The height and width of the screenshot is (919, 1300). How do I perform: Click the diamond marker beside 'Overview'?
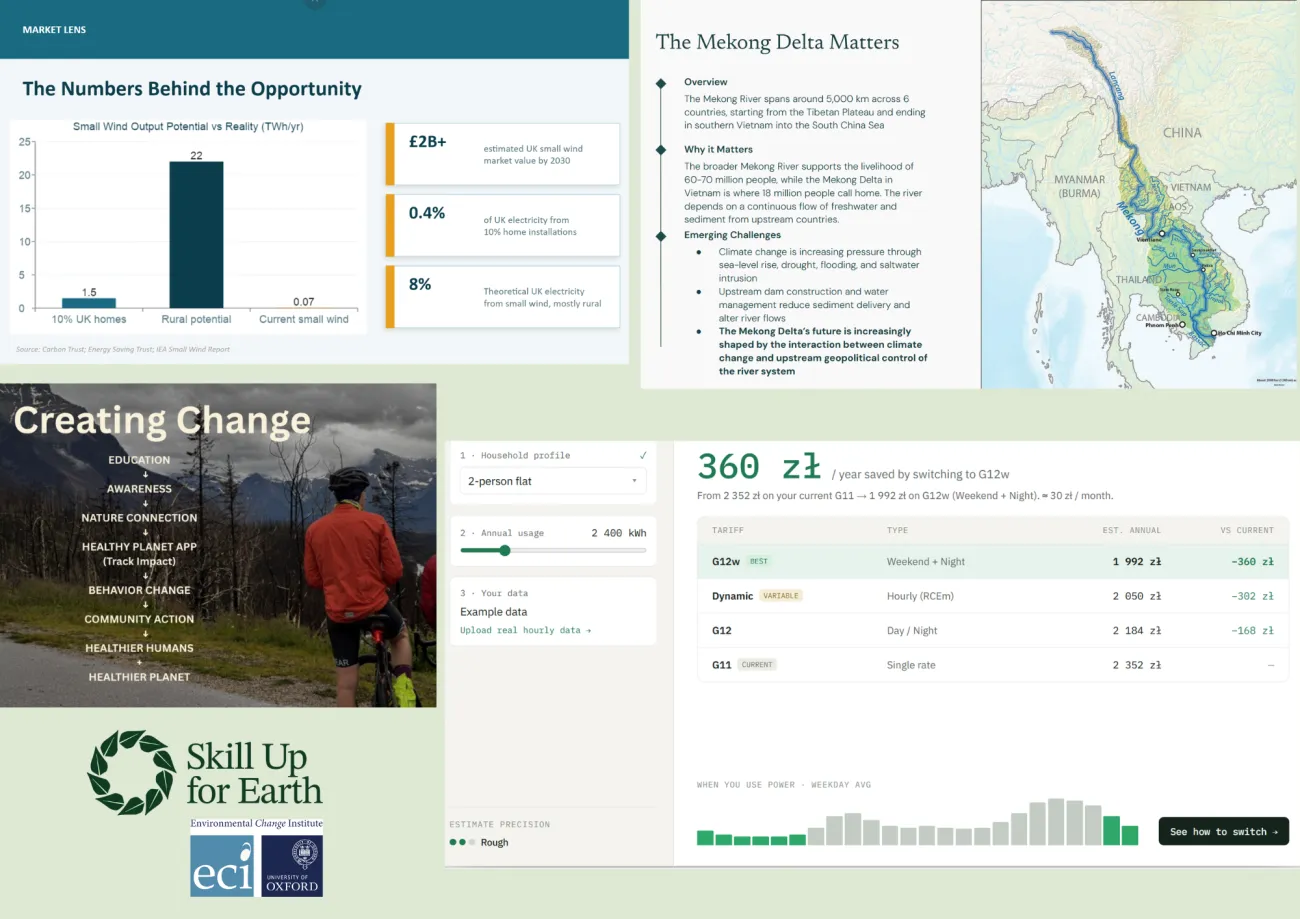coord(660,82)
